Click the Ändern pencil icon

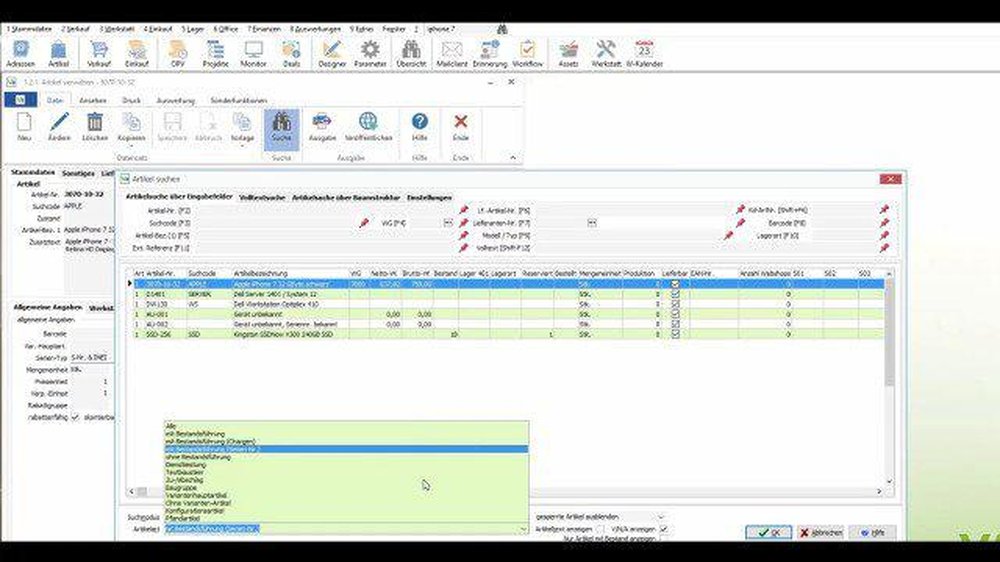[x=59, y=126]
